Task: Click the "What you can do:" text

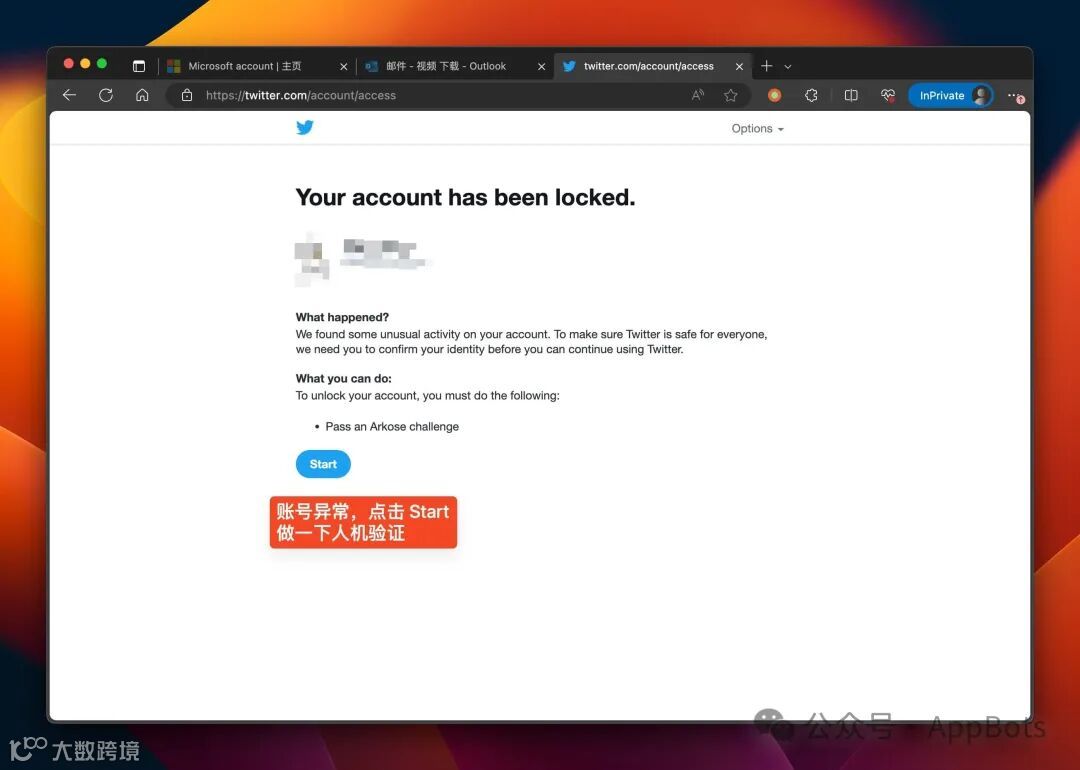Action: pyautogui.click(x=344, y=379)
